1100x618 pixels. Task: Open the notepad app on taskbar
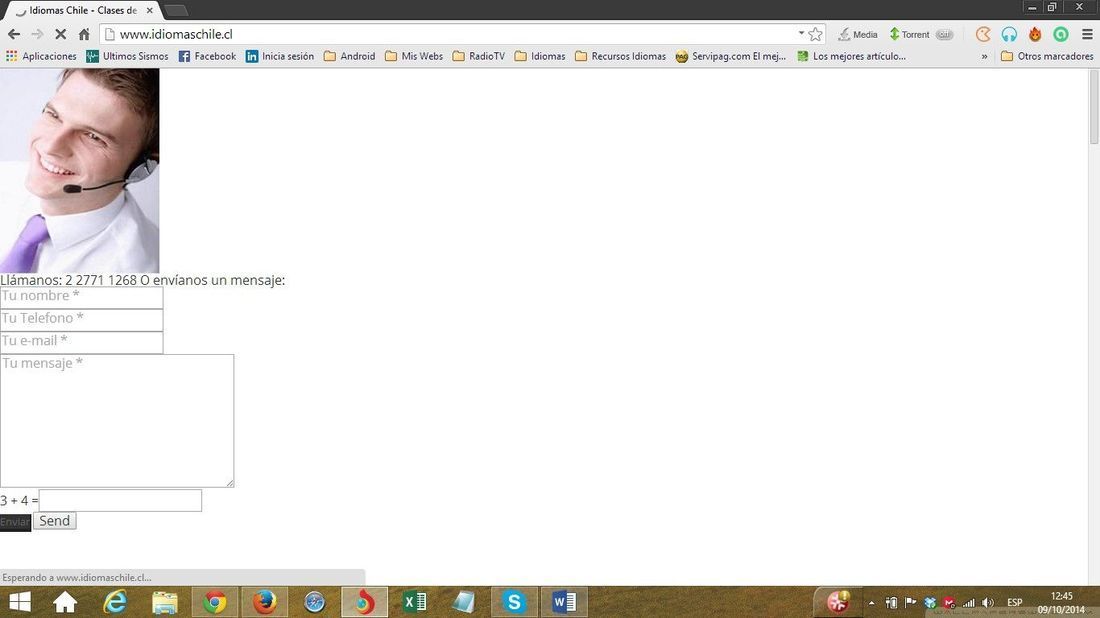(x=464, y=602)
